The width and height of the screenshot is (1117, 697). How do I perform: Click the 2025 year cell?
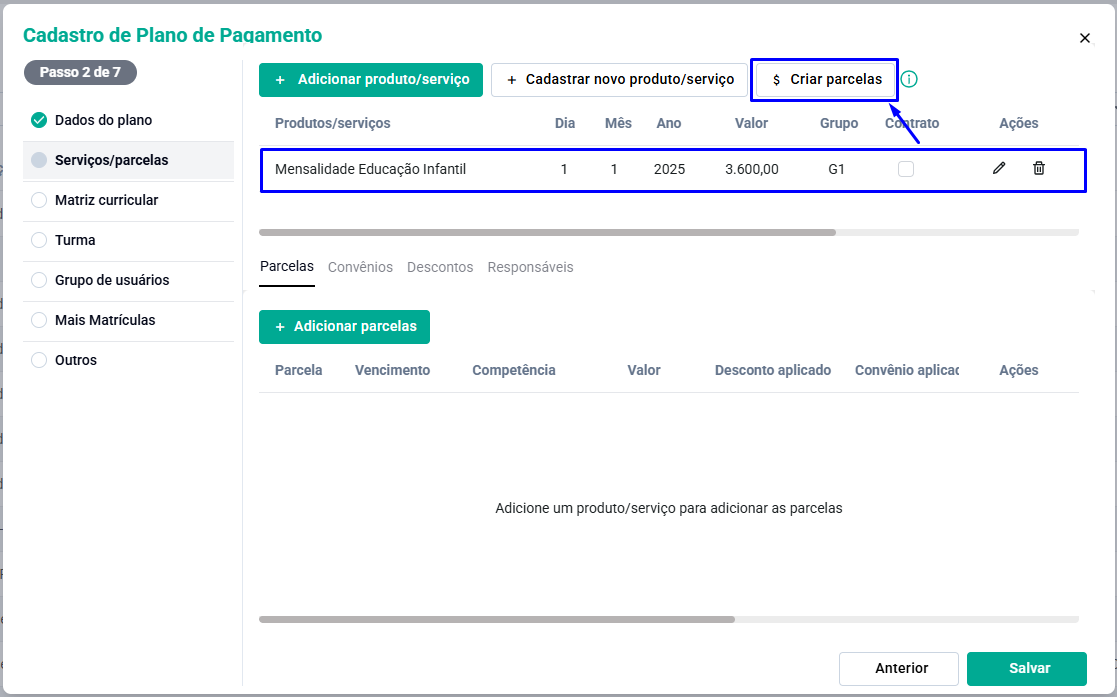pyautogui.click(x=669, y=169)
